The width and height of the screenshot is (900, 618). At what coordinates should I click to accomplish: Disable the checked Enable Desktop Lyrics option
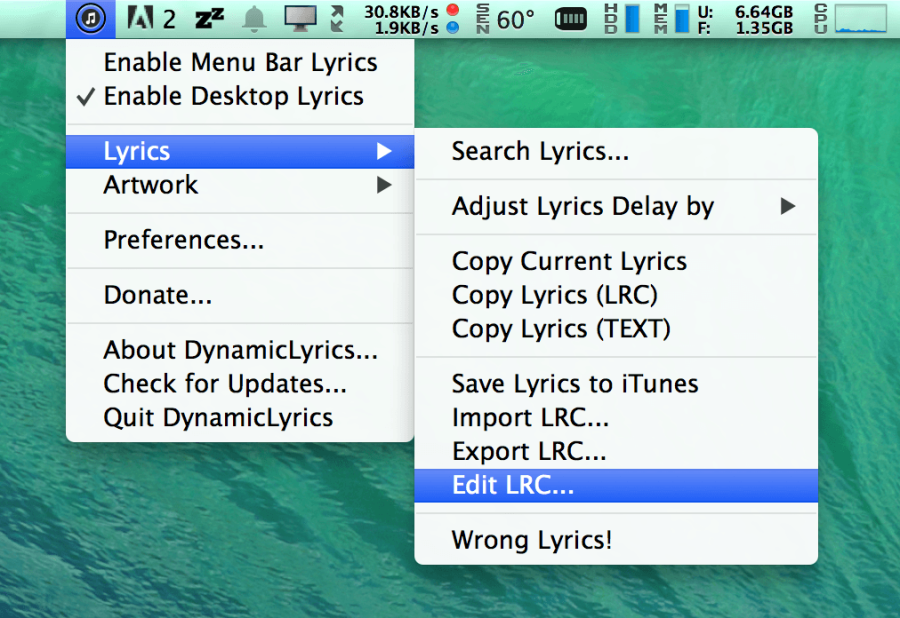[x=240, y=96]
